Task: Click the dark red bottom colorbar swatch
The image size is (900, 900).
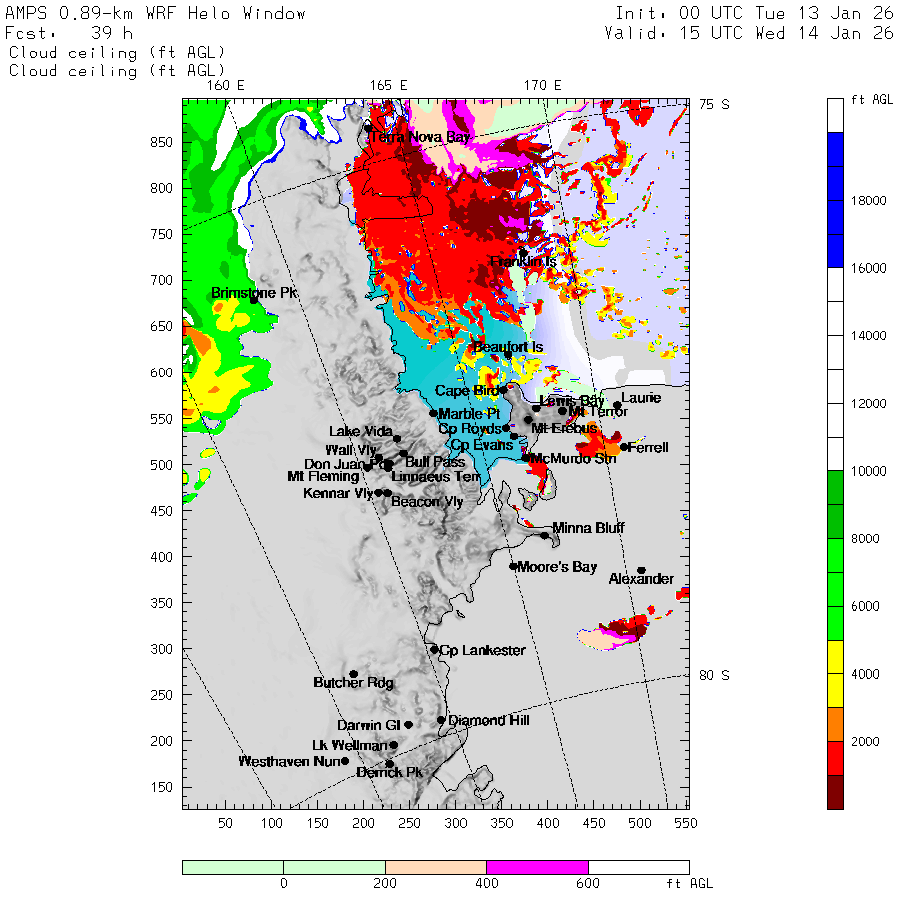Action: pos(835,791)
